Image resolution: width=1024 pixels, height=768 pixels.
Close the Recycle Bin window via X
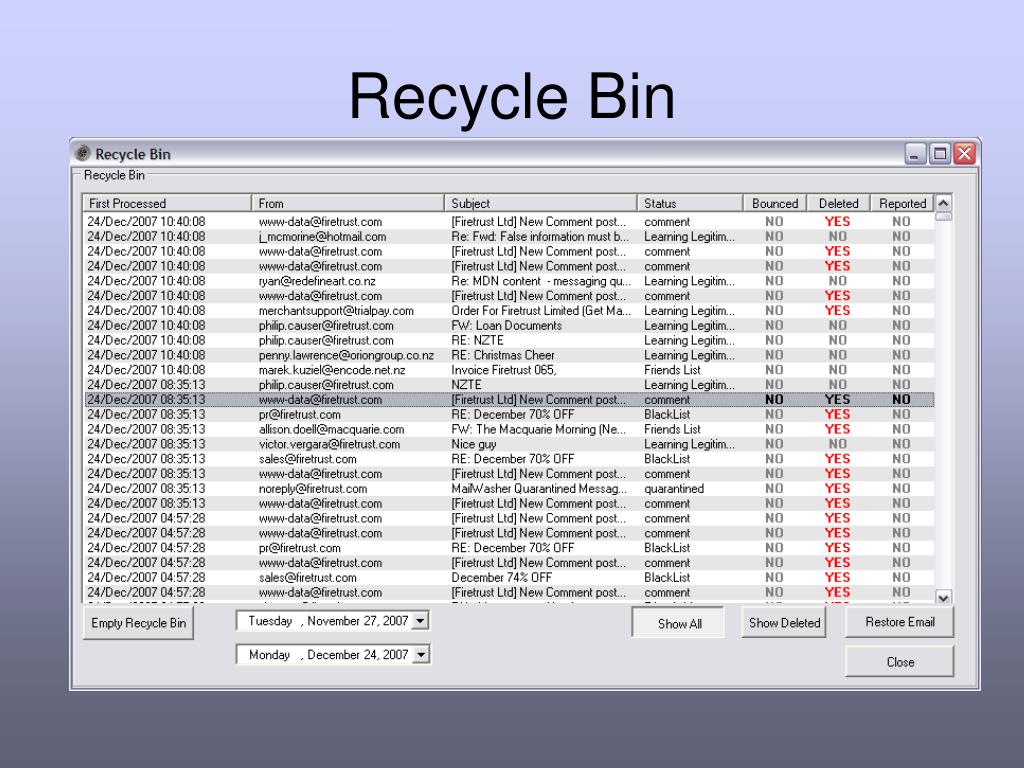[965, 154]
